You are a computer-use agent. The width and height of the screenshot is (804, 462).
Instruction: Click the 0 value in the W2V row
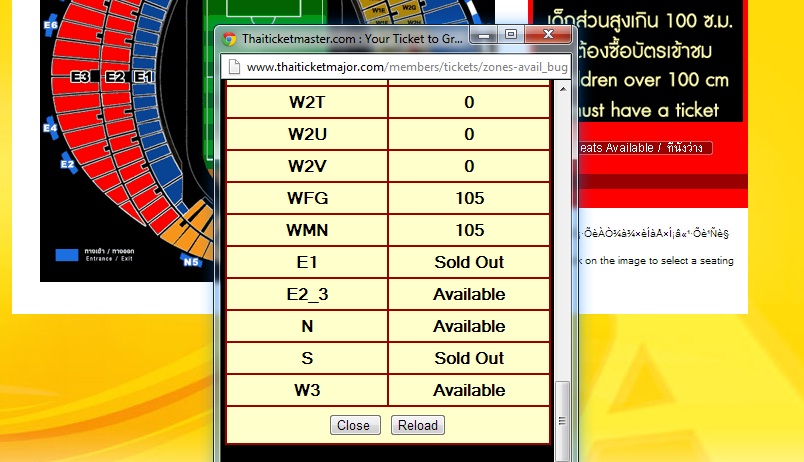pos(469,166)
